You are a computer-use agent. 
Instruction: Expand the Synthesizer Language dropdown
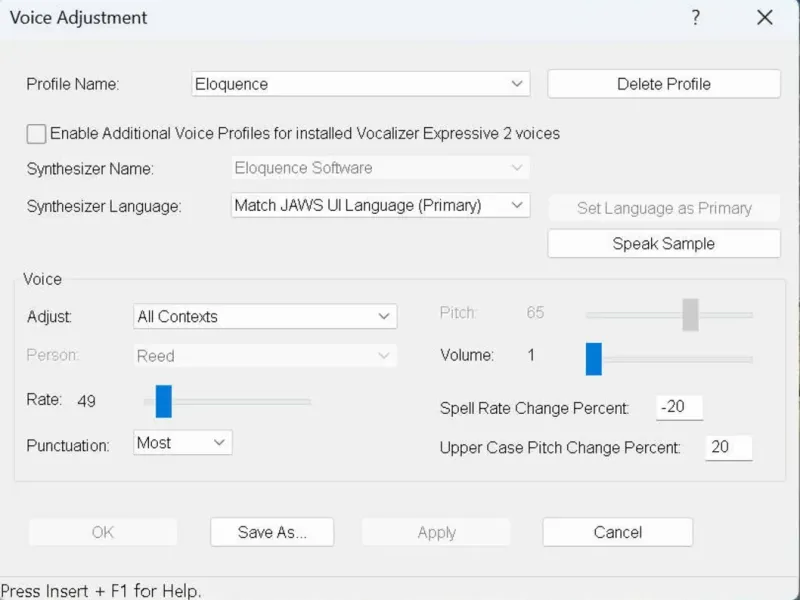379,206
